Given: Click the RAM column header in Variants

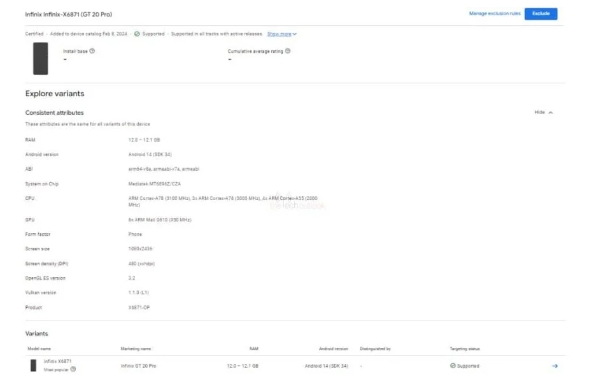Looking at the screenshot, I should [254, 349].
